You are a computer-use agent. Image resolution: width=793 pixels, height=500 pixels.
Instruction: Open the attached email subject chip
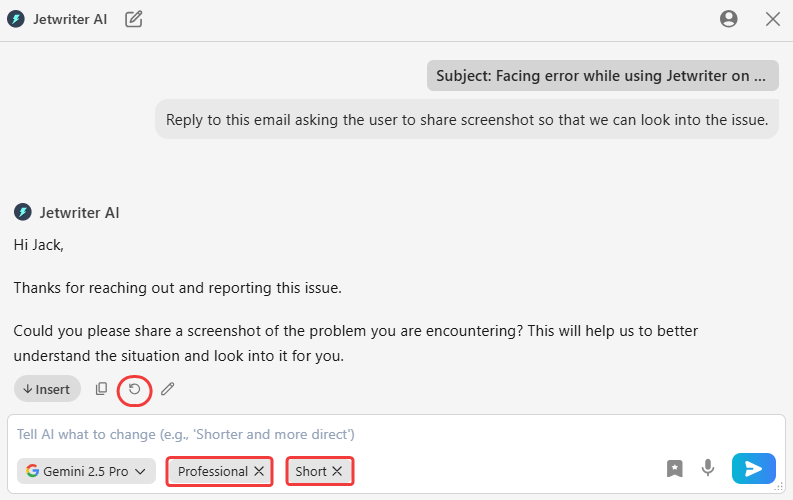pyautogui.click(x=602, y=75)
